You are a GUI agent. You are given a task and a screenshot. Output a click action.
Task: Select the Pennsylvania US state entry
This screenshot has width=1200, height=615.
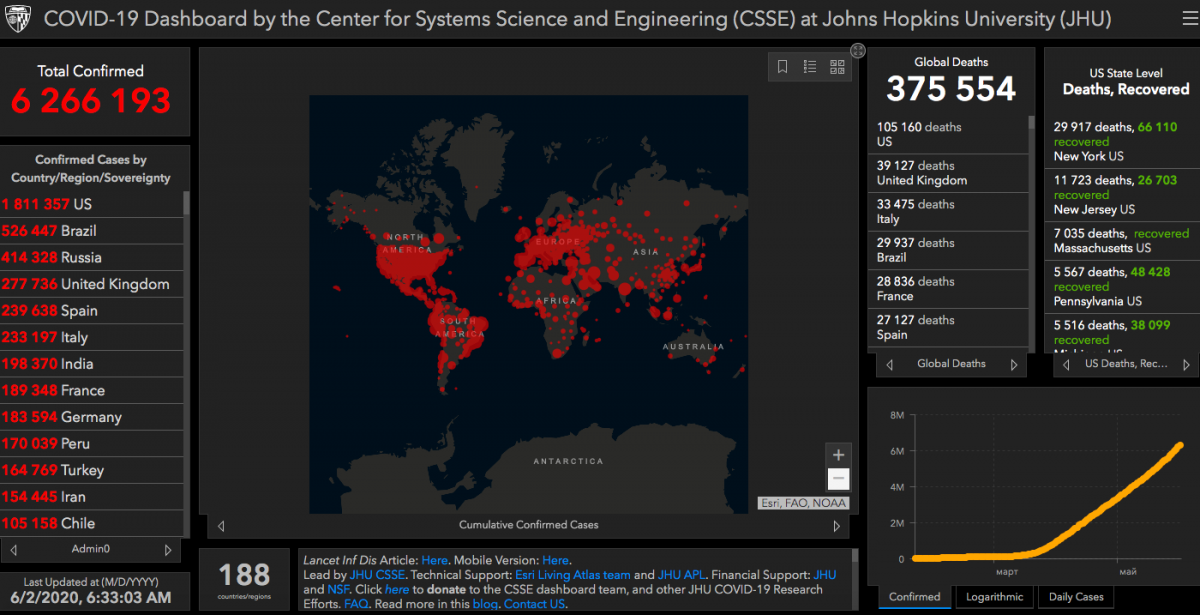[x=1122, y=286]
